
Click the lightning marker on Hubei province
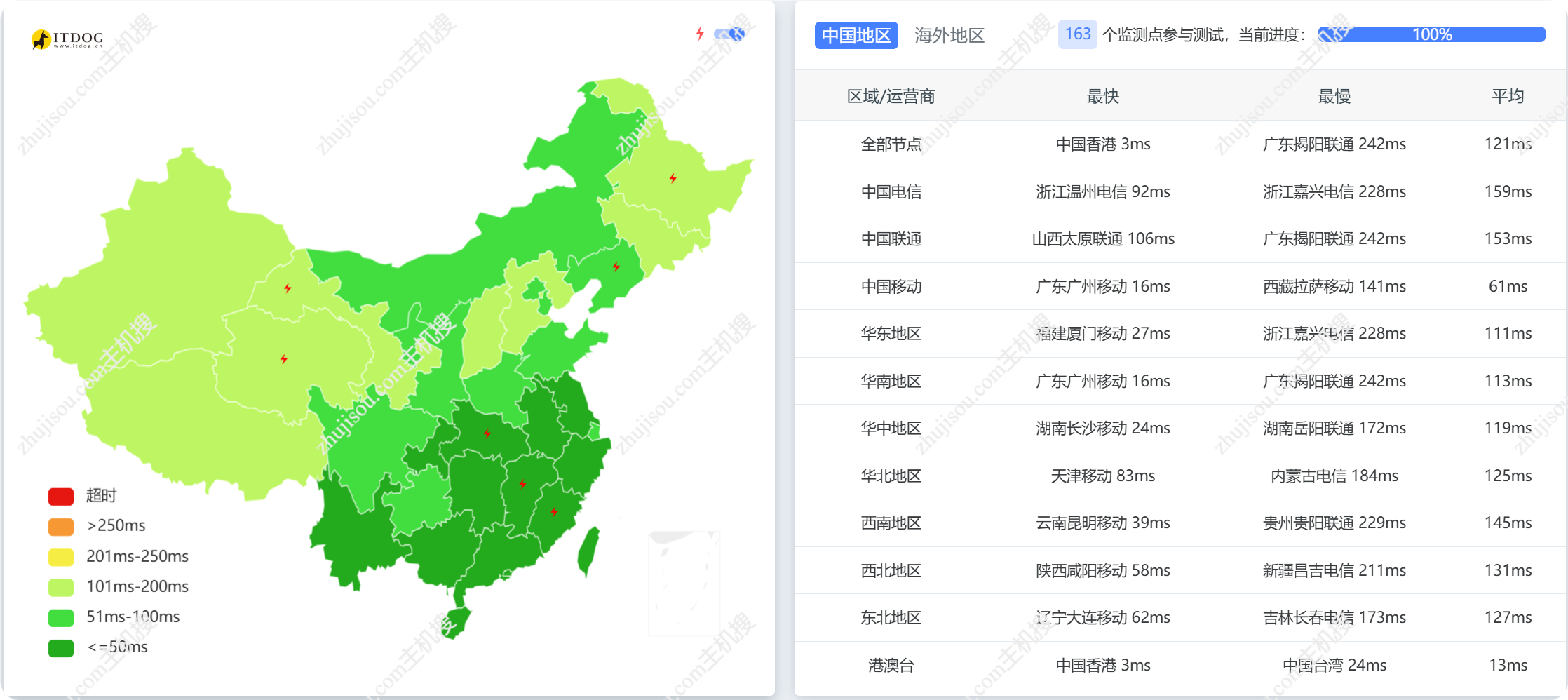point(487,433)
